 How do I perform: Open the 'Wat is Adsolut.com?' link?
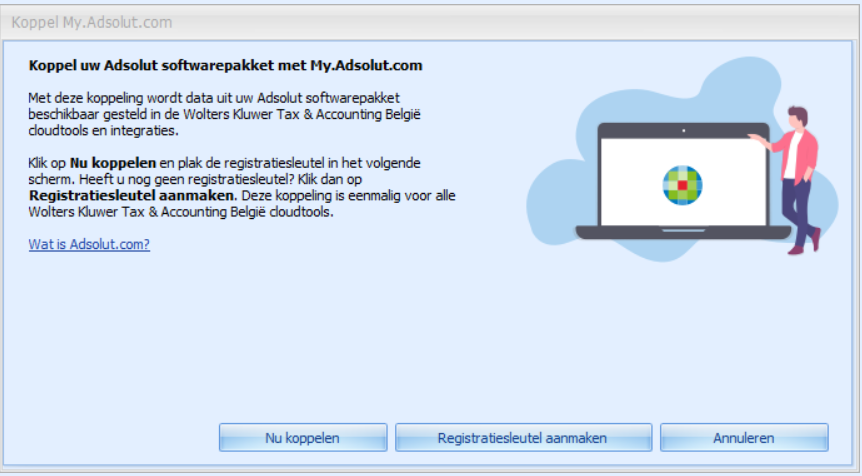pyautogui.click(x=89, y=243)
